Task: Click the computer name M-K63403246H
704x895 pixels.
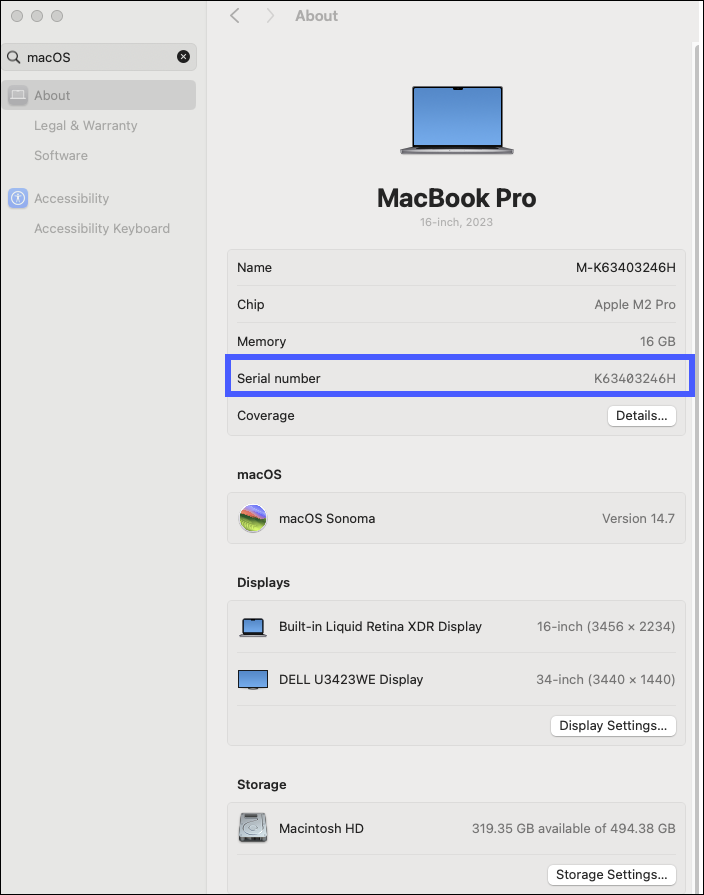Action: [x=626, y=267]
